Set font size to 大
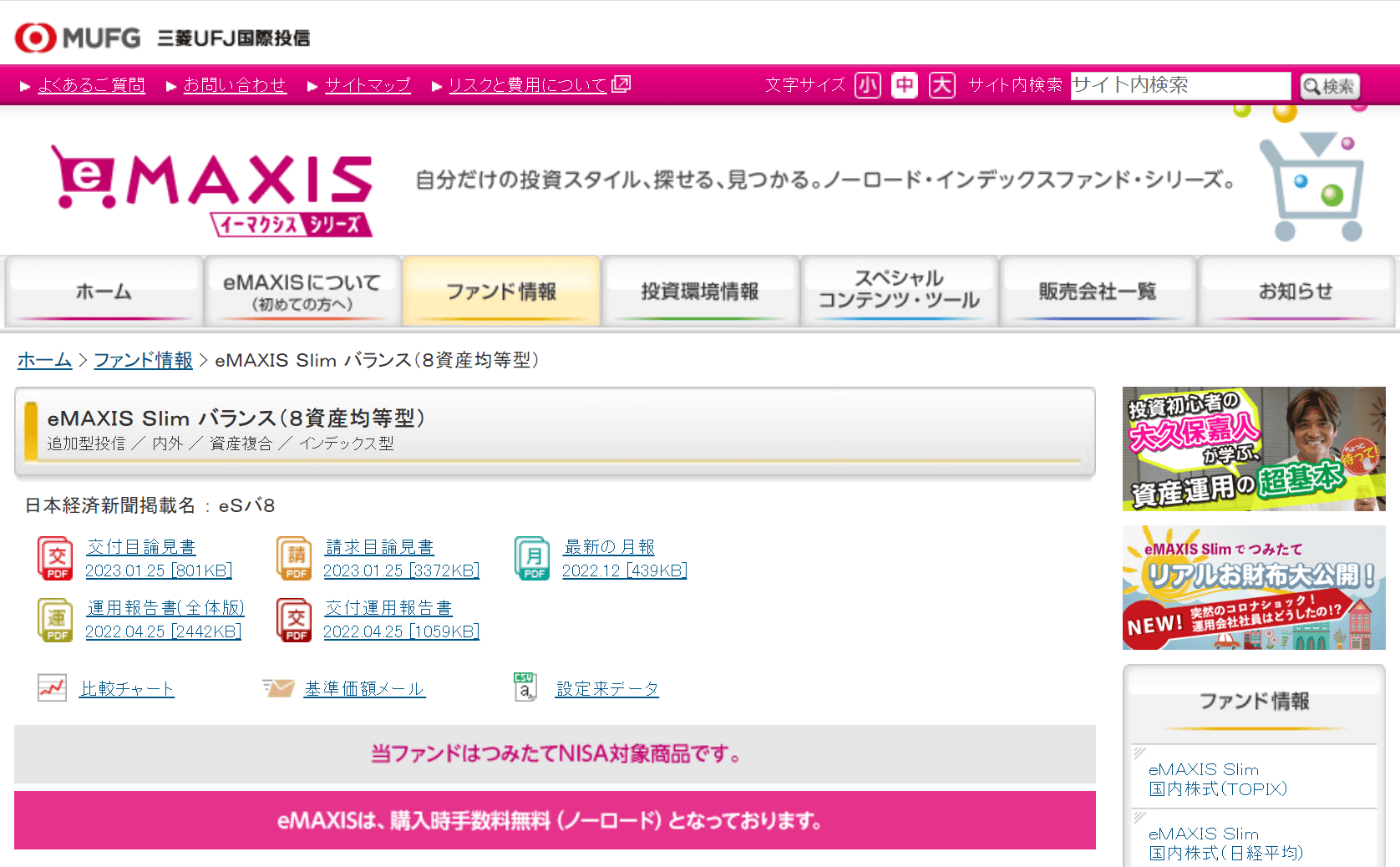The width and height of the screenshot is (1400, 867). (x=942, y=85)
